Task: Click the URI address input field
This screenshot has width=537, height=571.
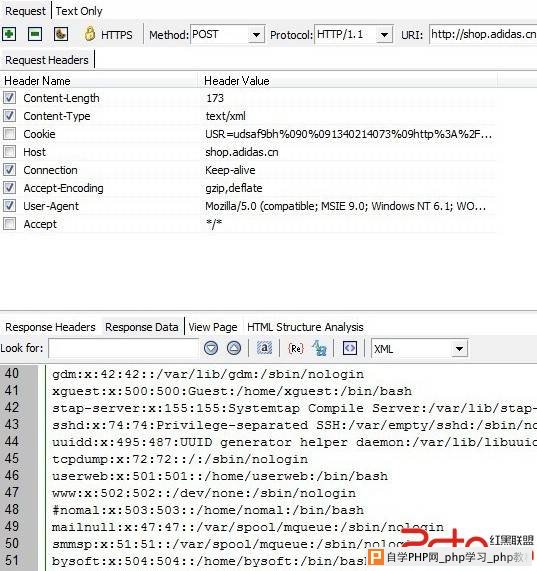Action: [x=483, y=35]
